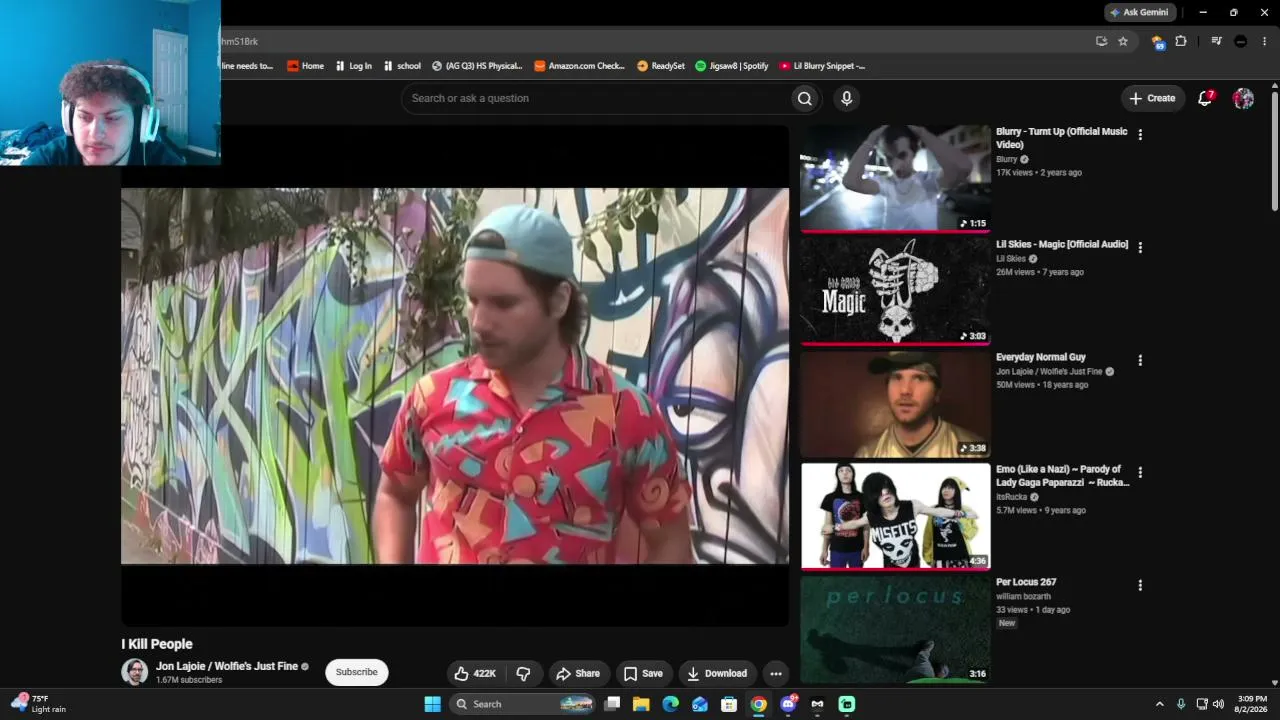
Task: Click Ask Gemini button
Action: (x=1139, y=12)
